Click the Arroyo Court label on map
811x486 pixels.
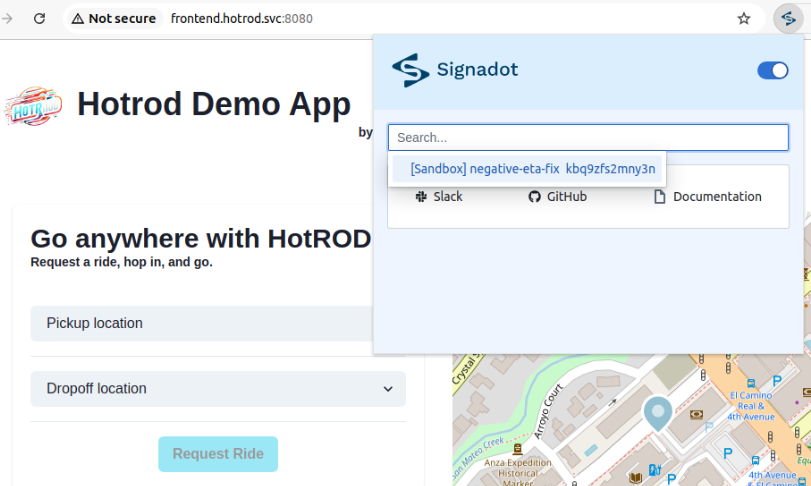(x=548, y=412)
